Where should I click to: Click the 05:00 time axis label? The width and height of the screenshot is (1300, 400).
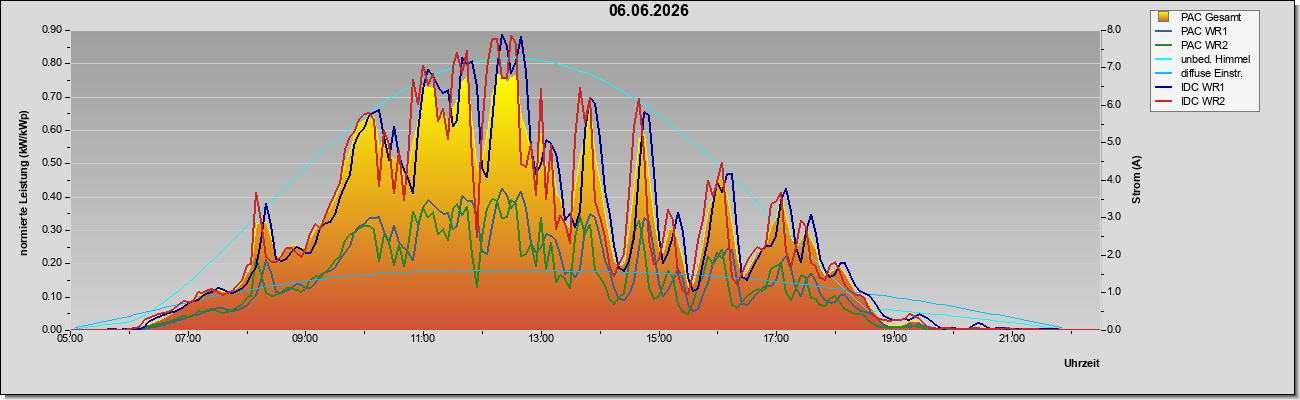coord(70,340)
